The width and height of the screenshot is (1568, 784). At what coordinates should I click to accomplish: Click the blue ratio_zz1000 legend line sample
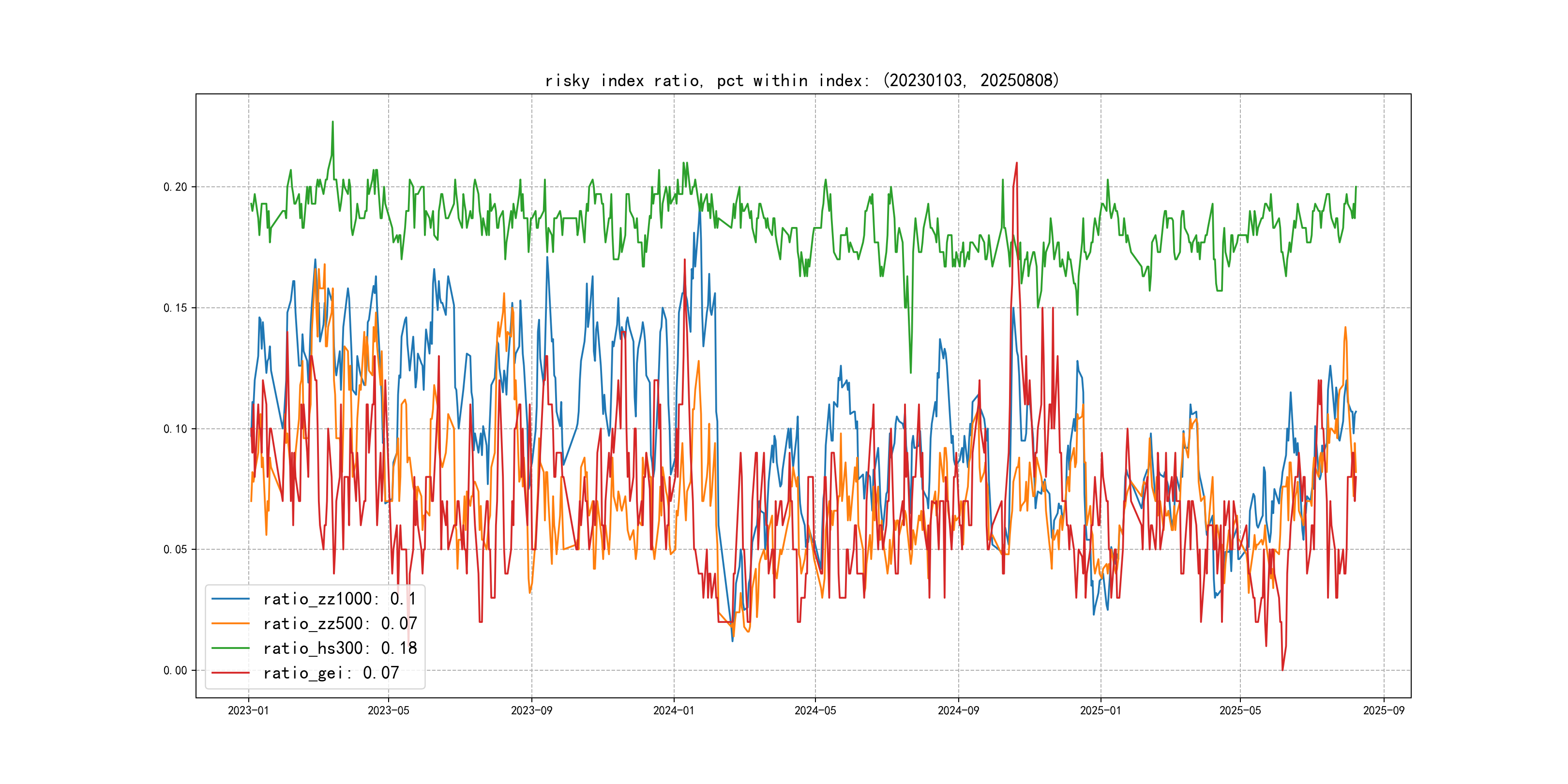click(230, 599)
